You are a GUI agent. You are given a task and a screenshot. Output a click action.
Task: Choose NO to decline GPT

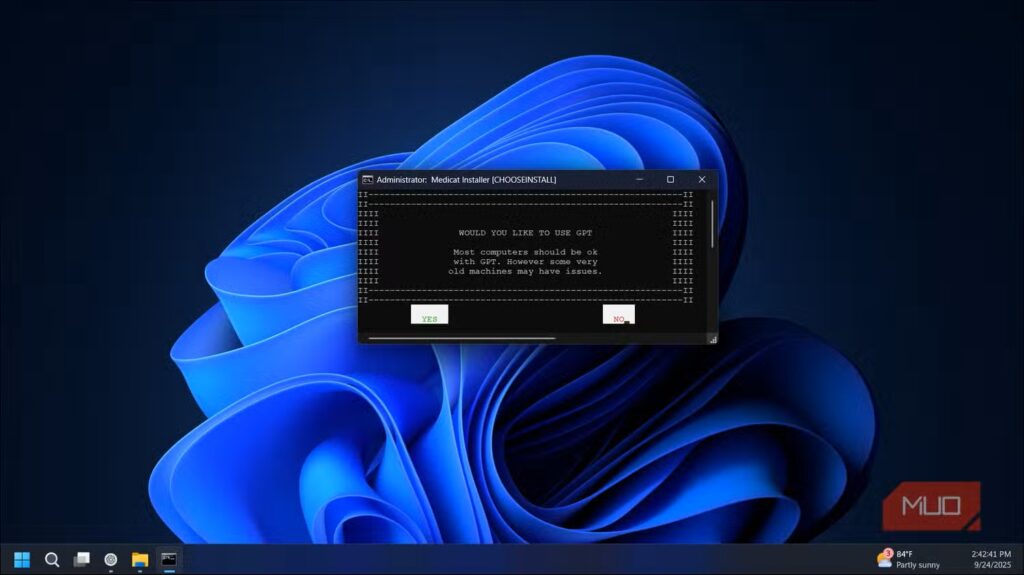618,316
